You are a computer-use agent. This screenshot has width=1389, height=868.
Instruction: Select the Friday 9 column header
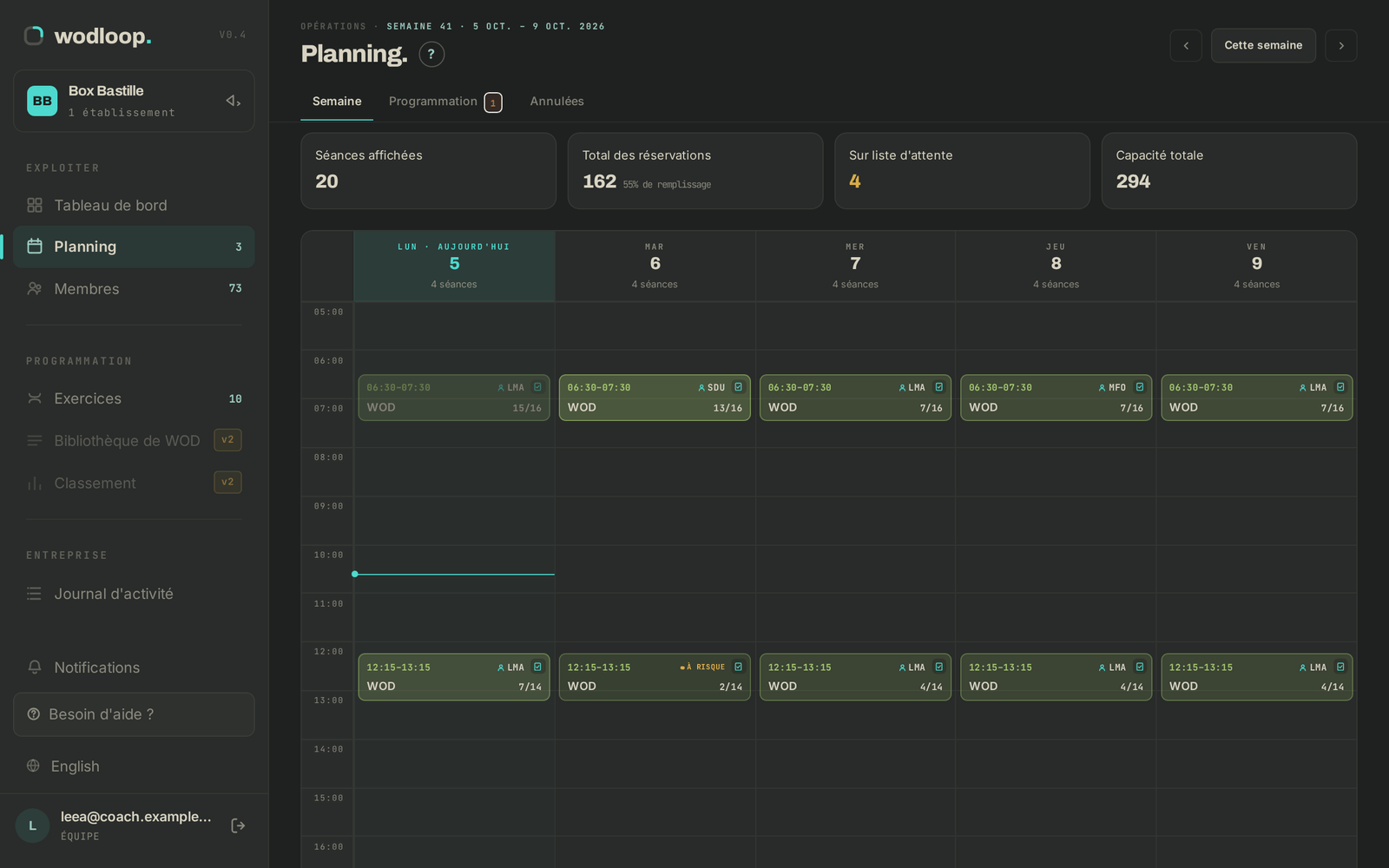tap(1256, 266)
